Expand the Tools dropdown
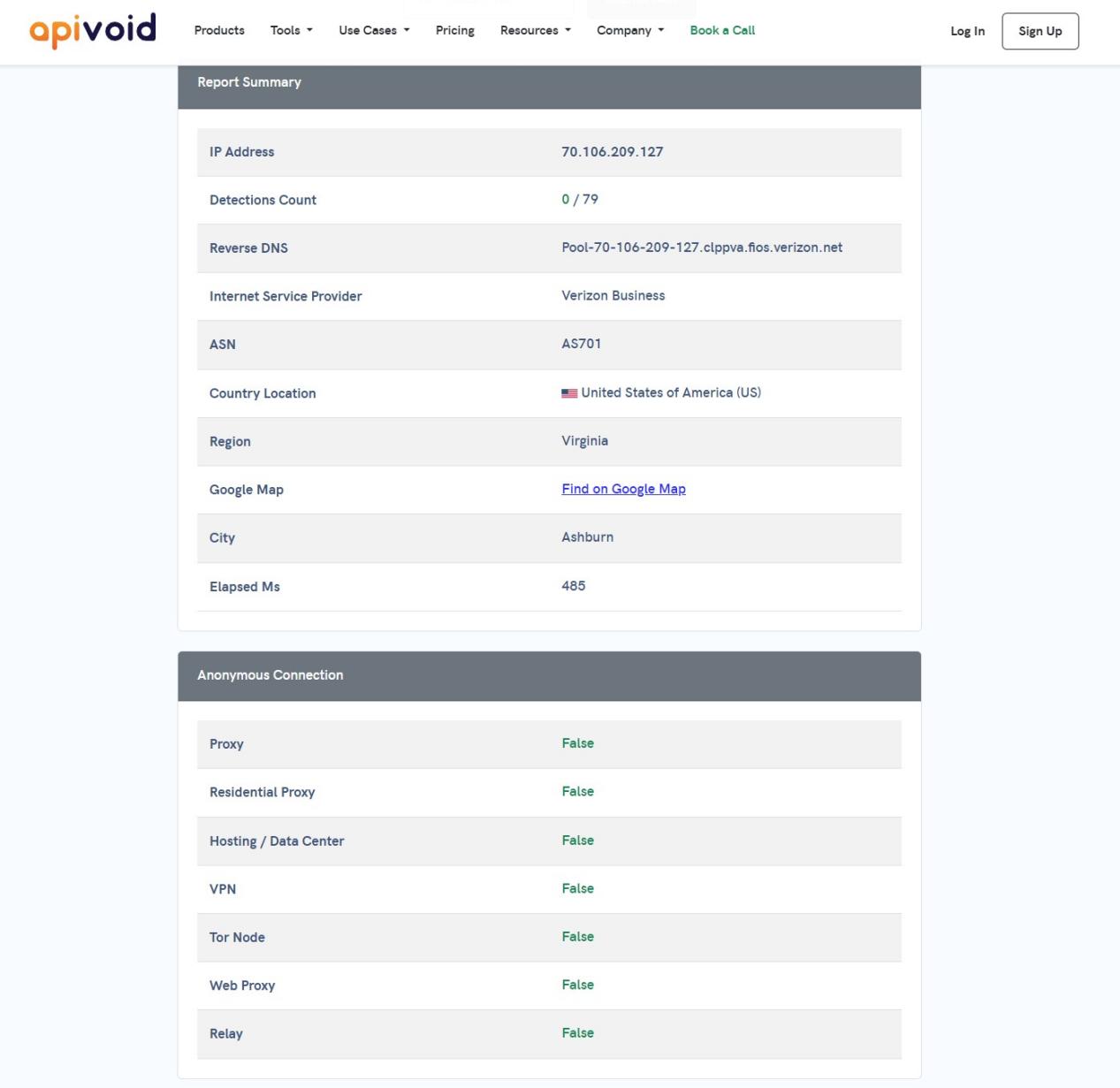The width and height of the screenshot is (1120, 1088). [292, 30]
